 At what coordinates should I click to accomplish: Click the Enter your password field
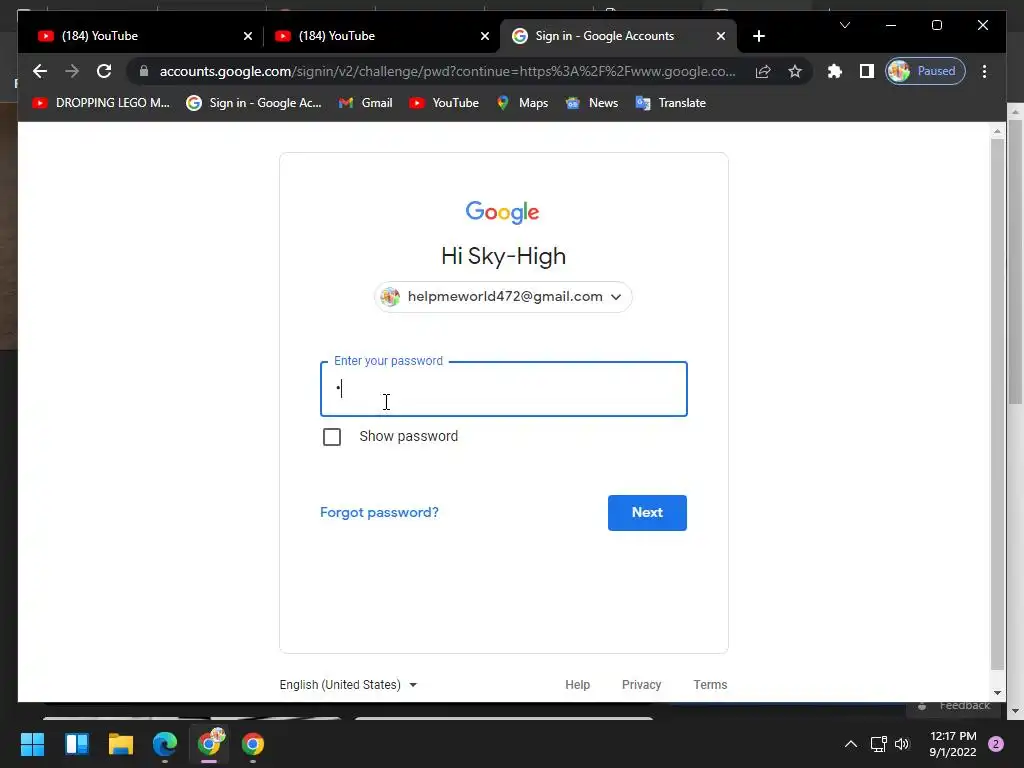[x=504, y=389]
